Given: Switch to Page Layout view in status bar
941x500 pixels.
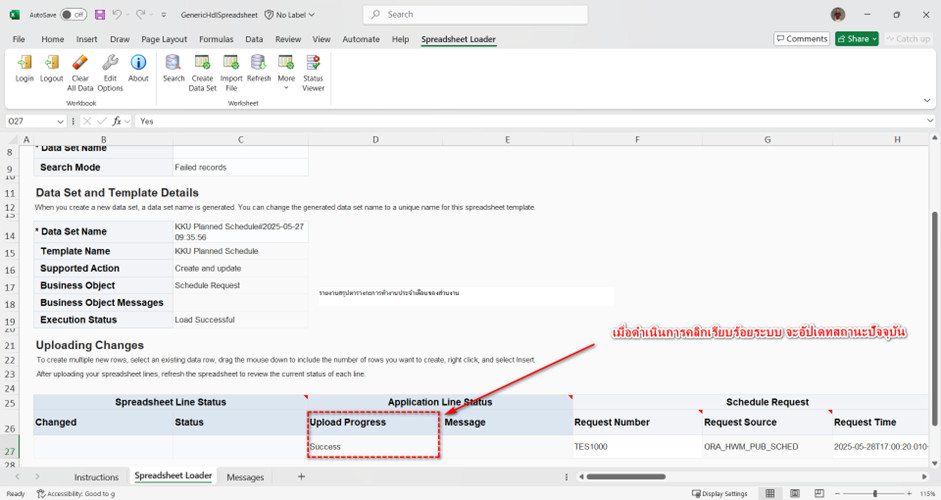Looking at the screenshot, I should pos(795,494).
